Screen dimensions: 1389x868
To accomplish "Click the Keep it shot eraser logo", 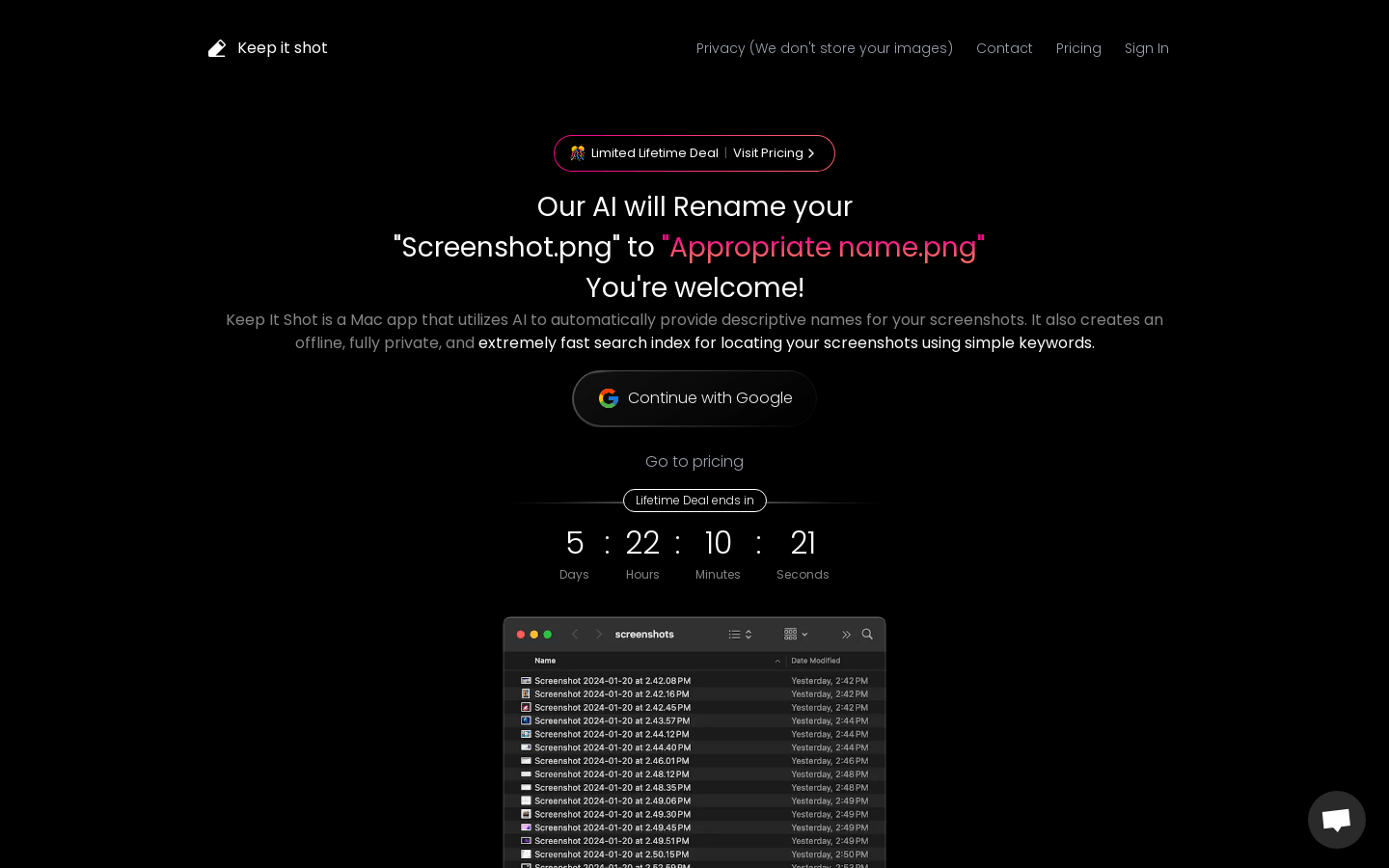I will point(217,48).
